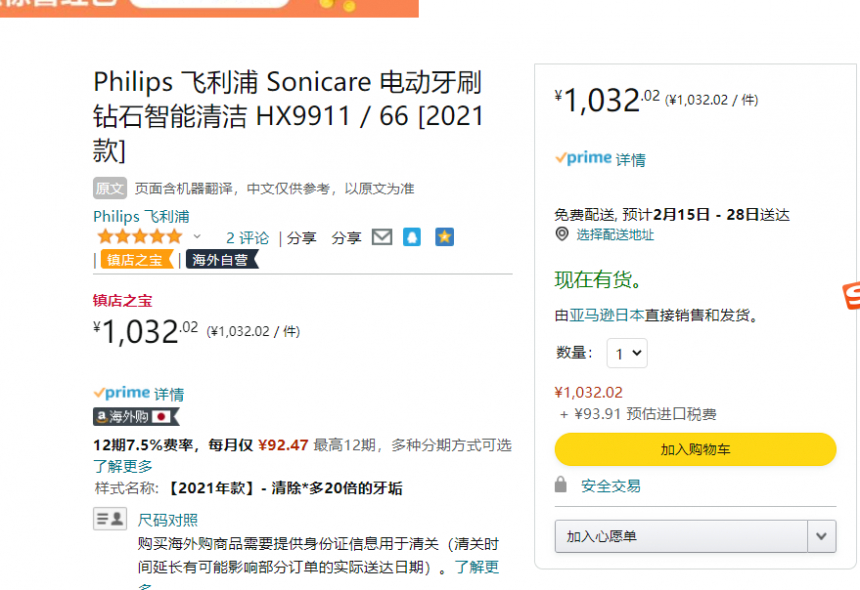Click the 原文 translation button
This screenshot has width=860, height=590.
(109, 188)
